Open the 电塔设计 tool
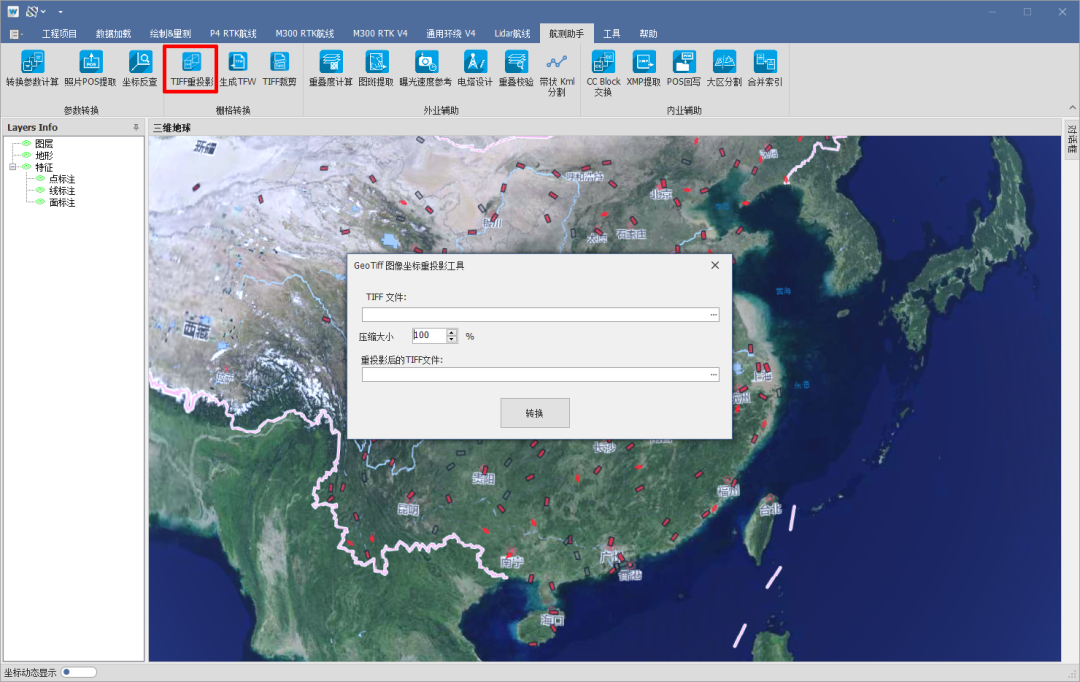The height and width of the screenshot is (682, 1080). (x=475, y=69)
